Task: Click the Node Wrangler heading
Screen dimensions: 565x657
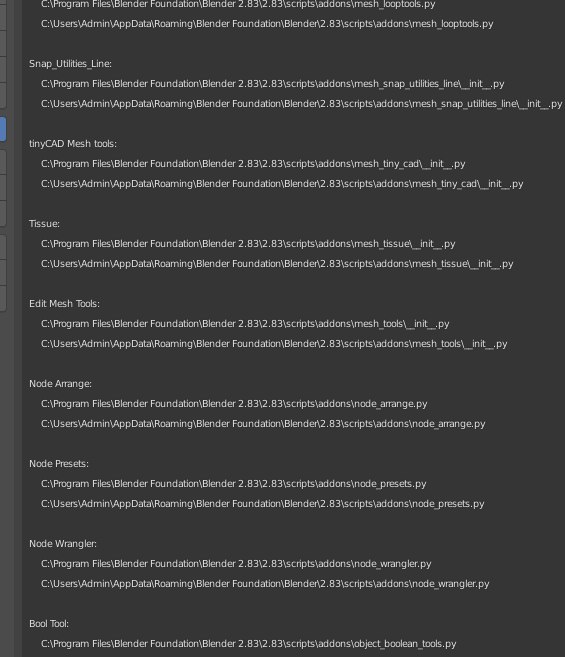Action: tap(63, 544)
